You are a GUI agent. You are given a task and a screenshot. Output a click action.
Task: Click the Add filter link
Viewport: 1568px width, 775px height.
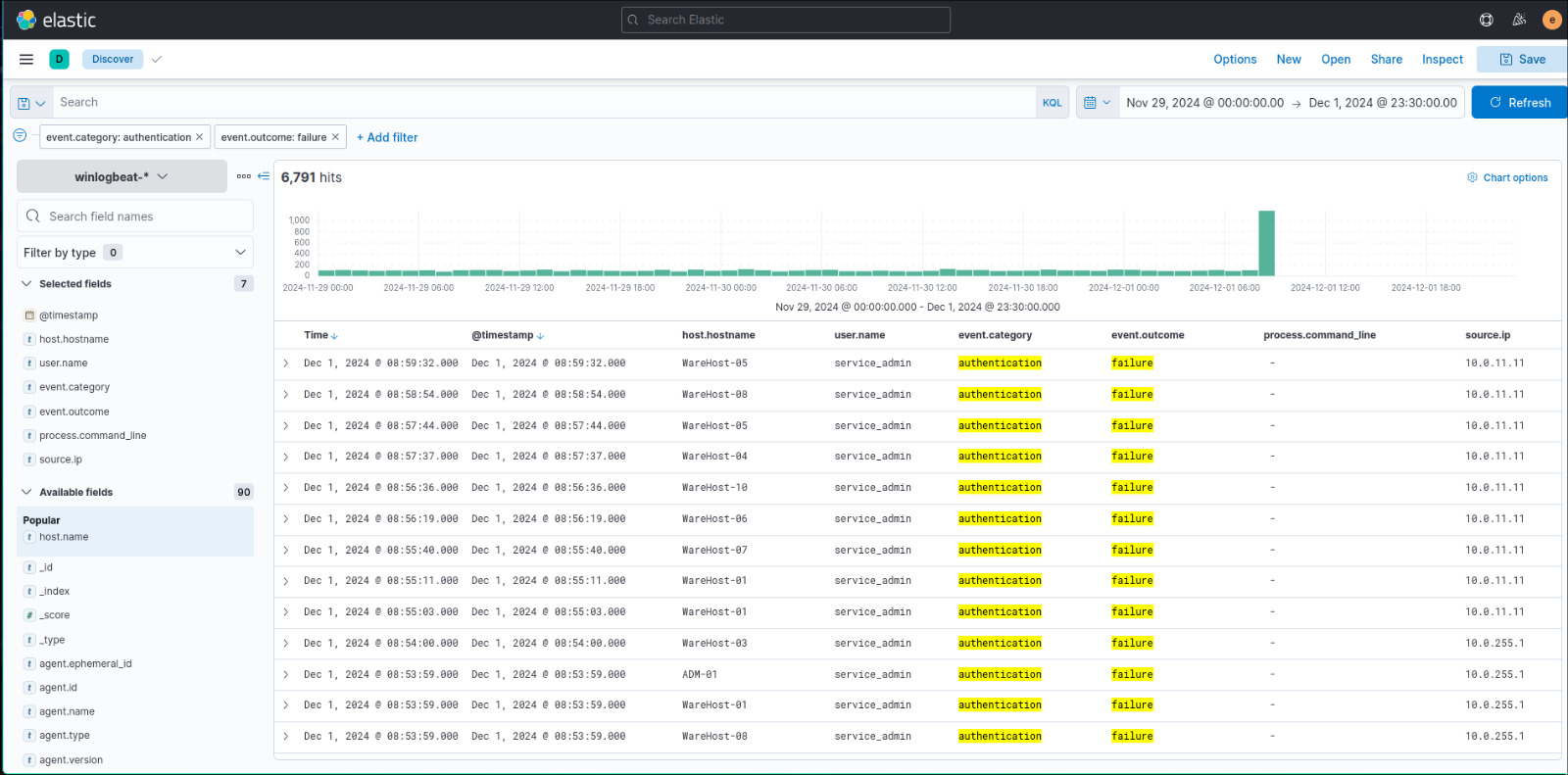(387, 138)
